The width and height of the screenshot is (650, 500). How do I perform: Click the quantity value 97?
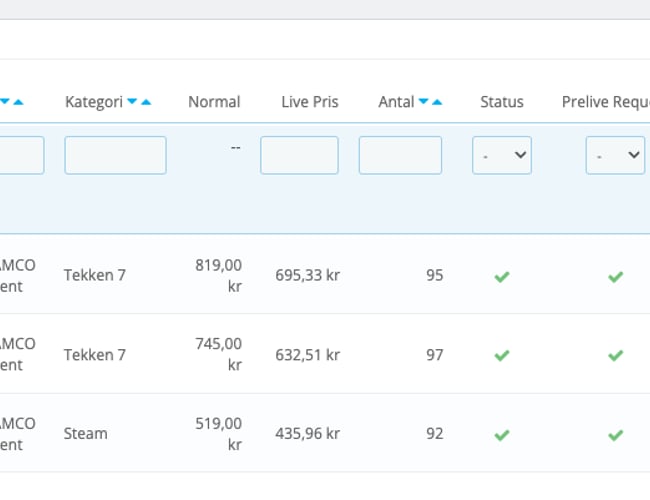[435, 355]
